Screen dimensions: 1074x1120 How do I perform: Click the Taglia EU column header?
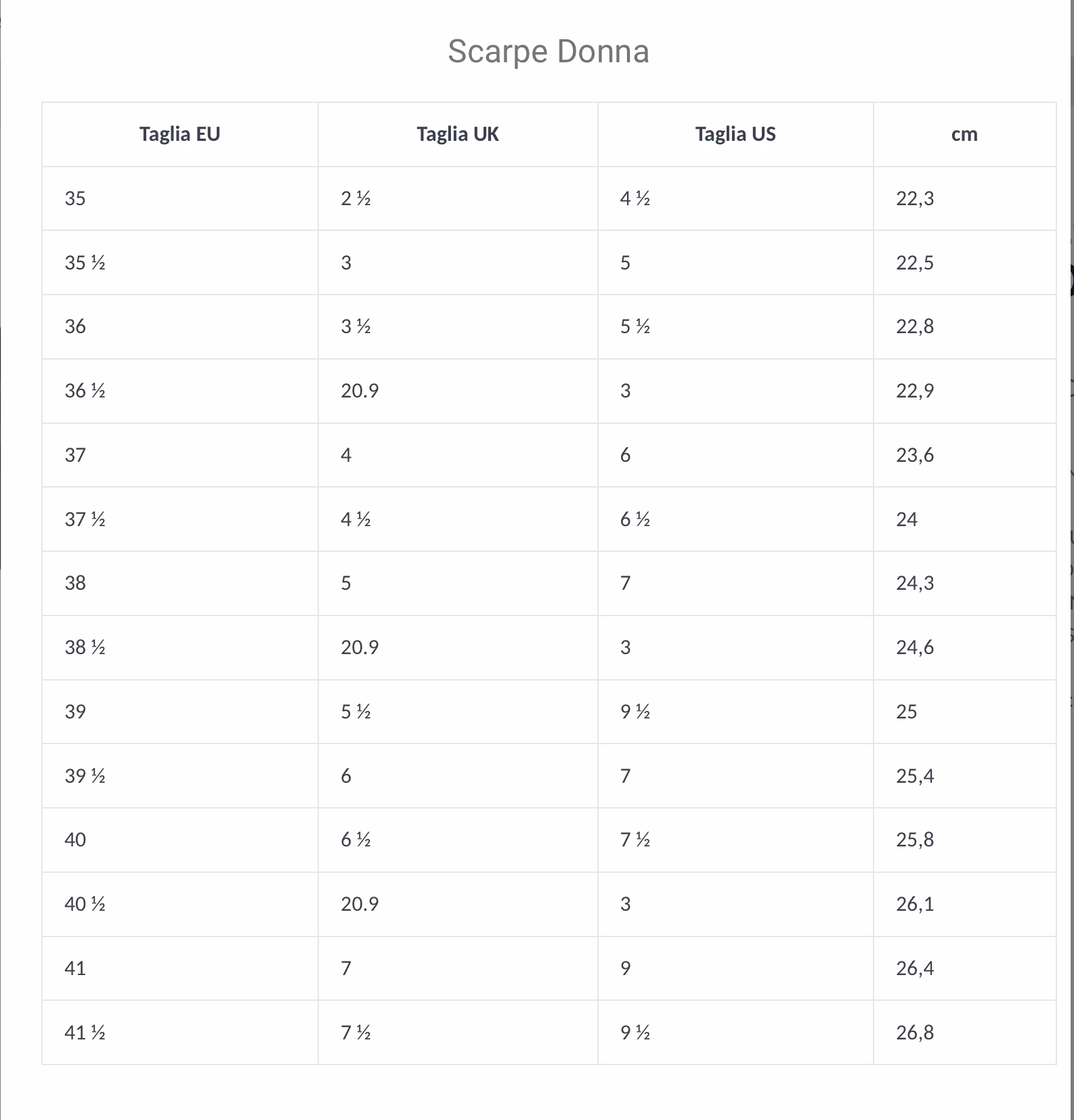click(179, 134)
